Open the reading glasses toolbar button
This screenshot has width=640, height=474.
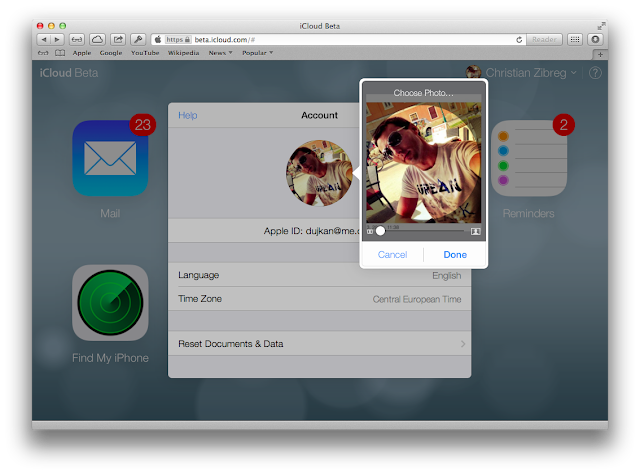coord(77,40)
